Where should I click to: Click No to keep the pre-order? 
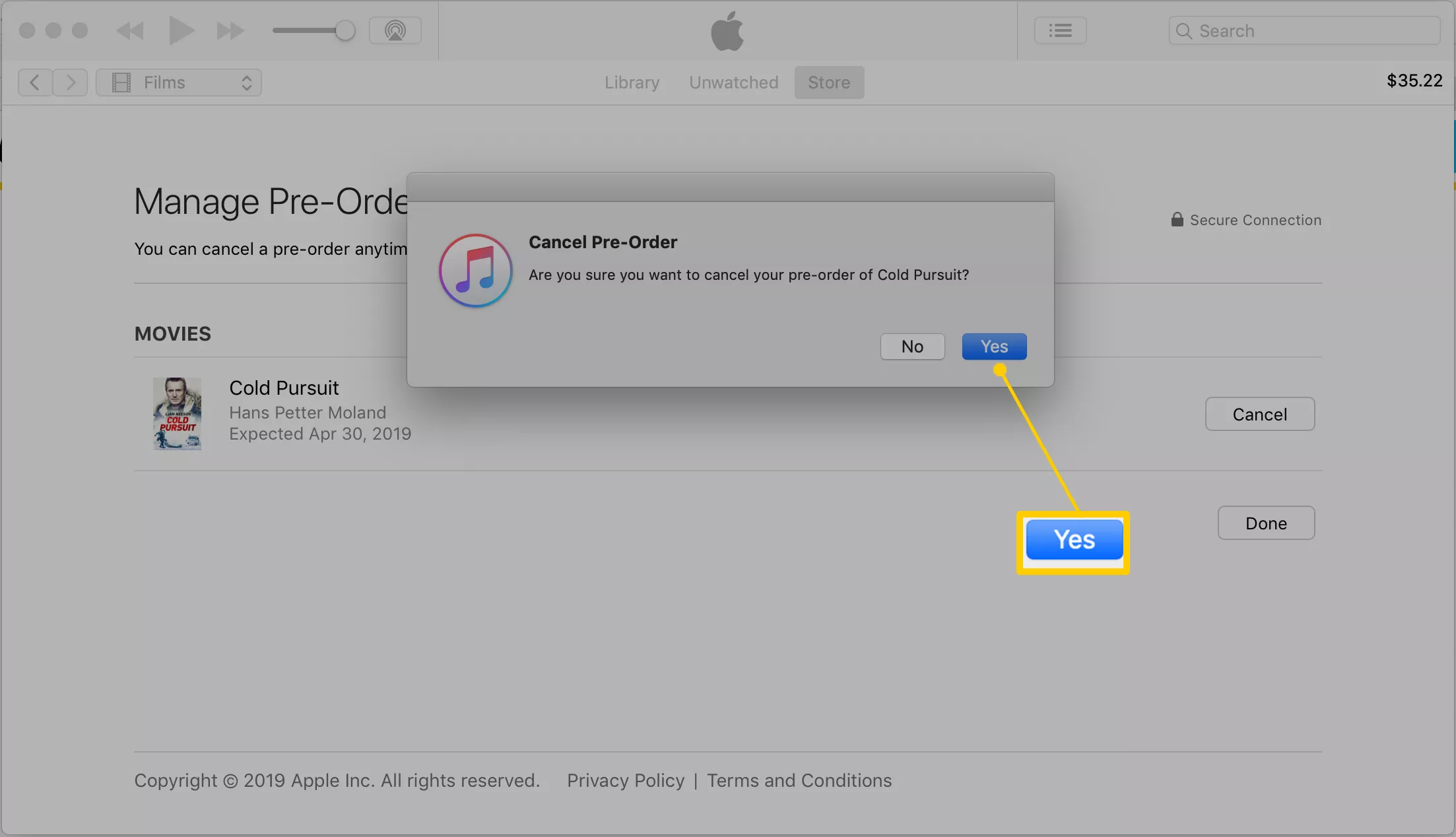[911, 346]
